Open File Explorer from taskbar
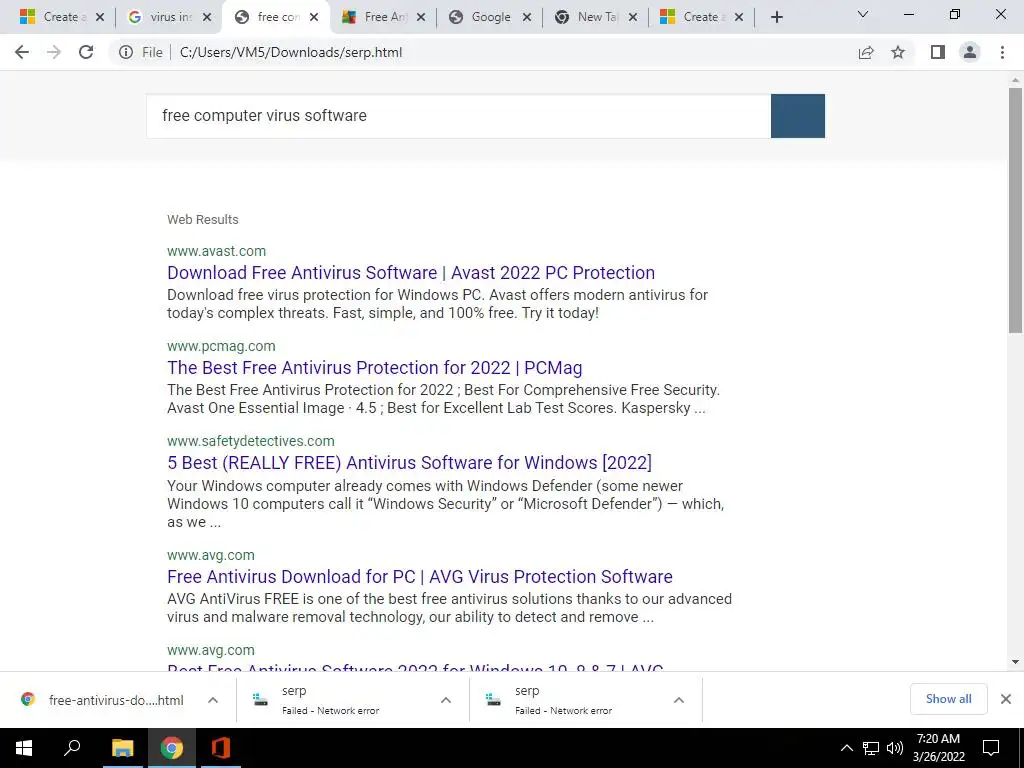This screenshot has width=1024, height=768. pyautogui.click(x=122, y=748)
